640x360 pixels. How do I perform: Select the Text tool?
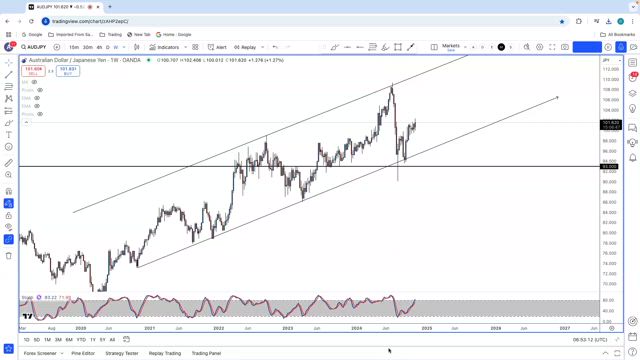coord(9,135)
